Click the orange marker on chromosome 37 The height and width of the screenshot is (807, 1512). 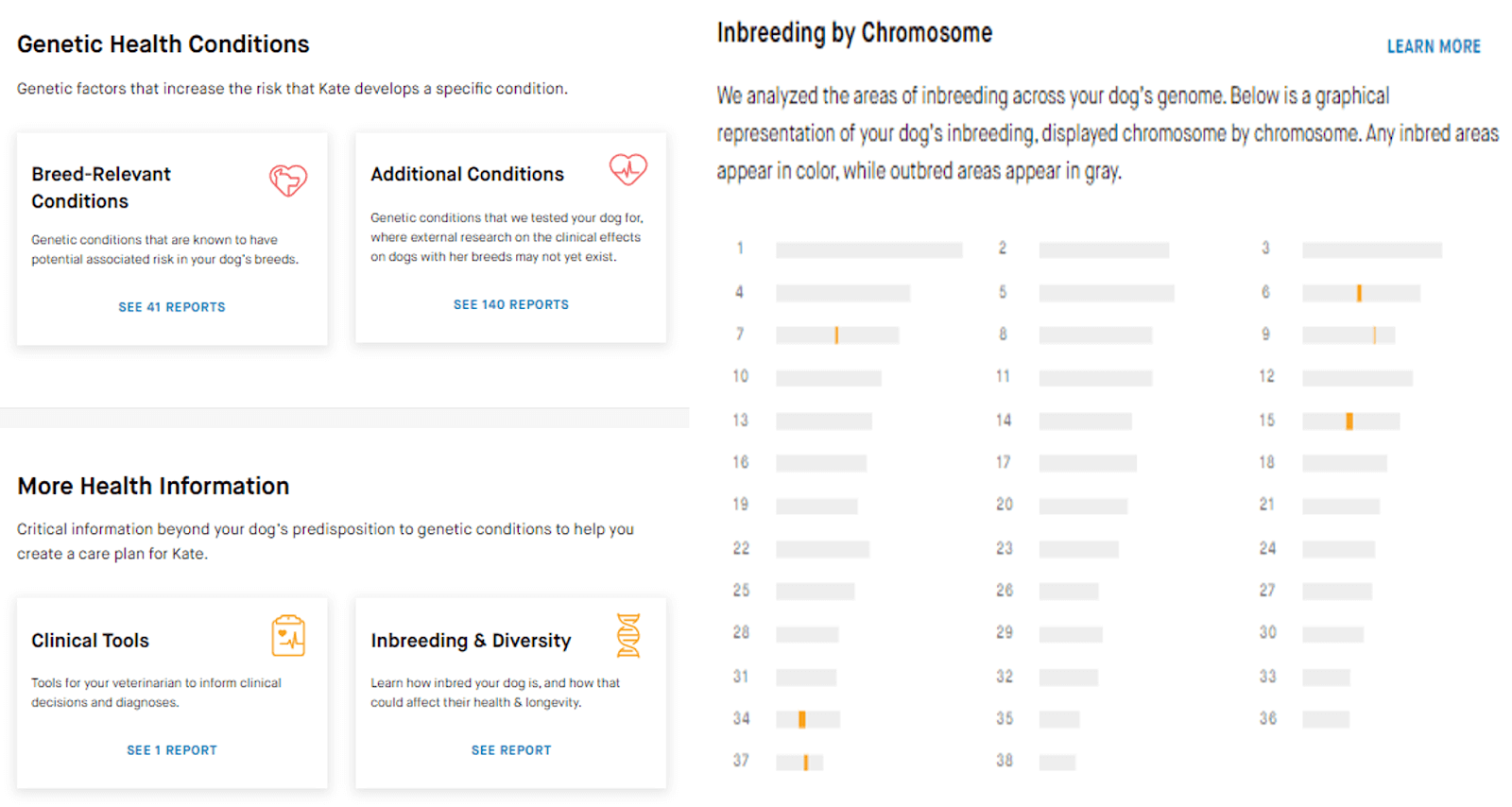(x=805, y=762)
